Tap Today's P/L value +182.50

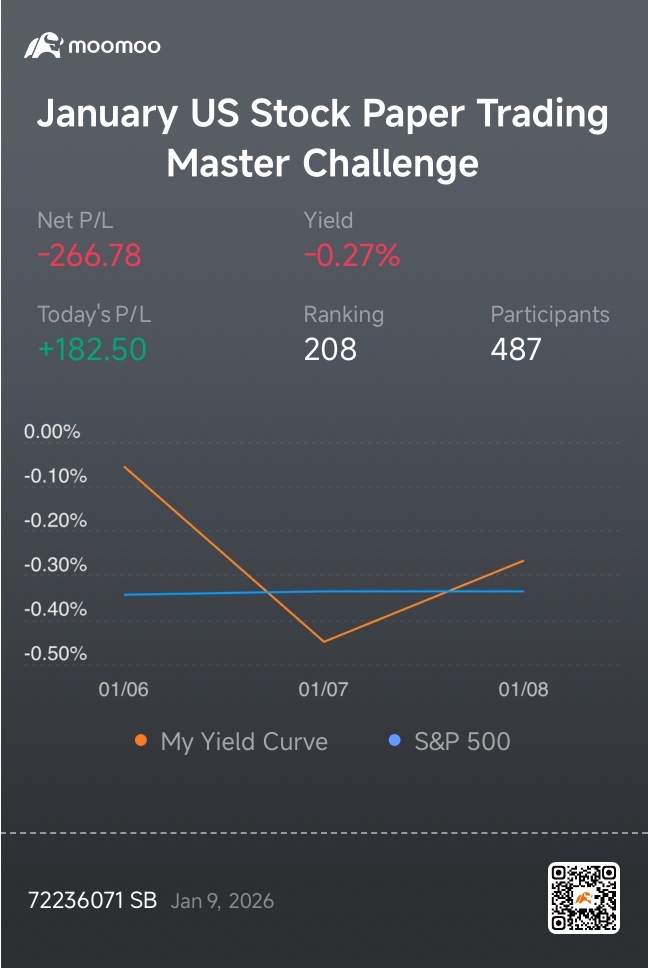coord(92,349)
